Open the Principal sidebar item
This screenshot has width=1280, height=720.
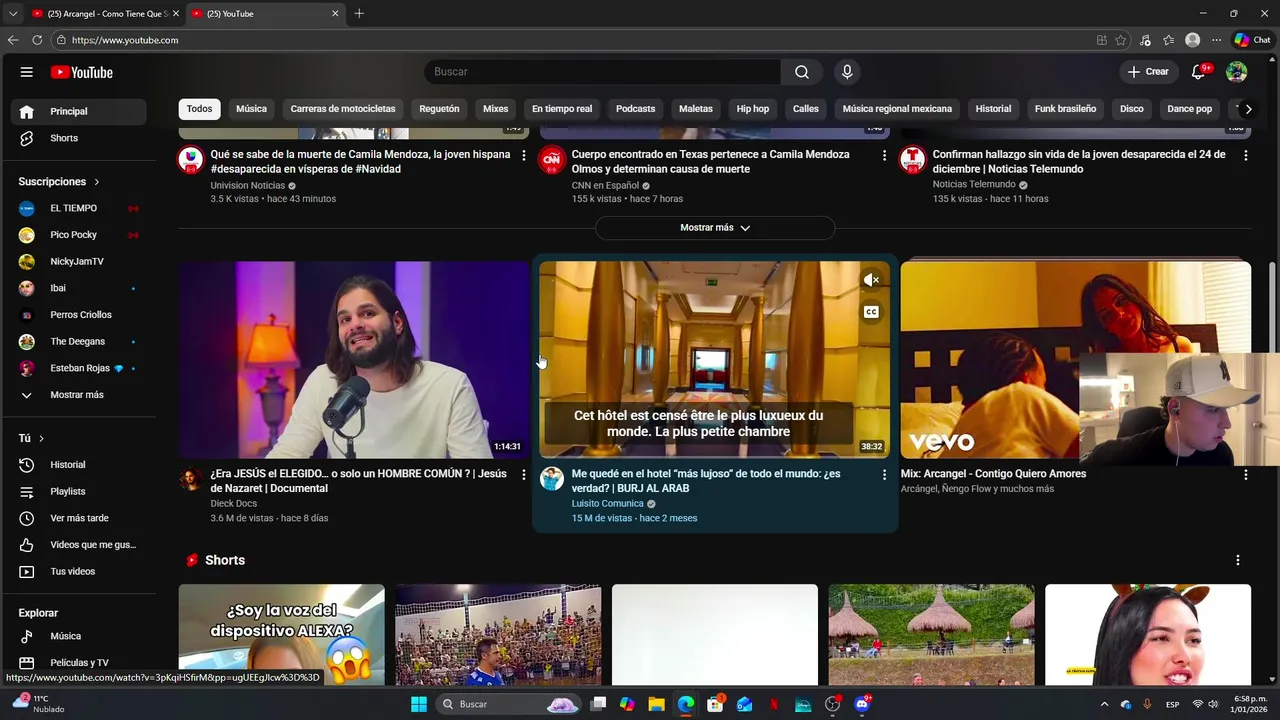coord(78,111)
